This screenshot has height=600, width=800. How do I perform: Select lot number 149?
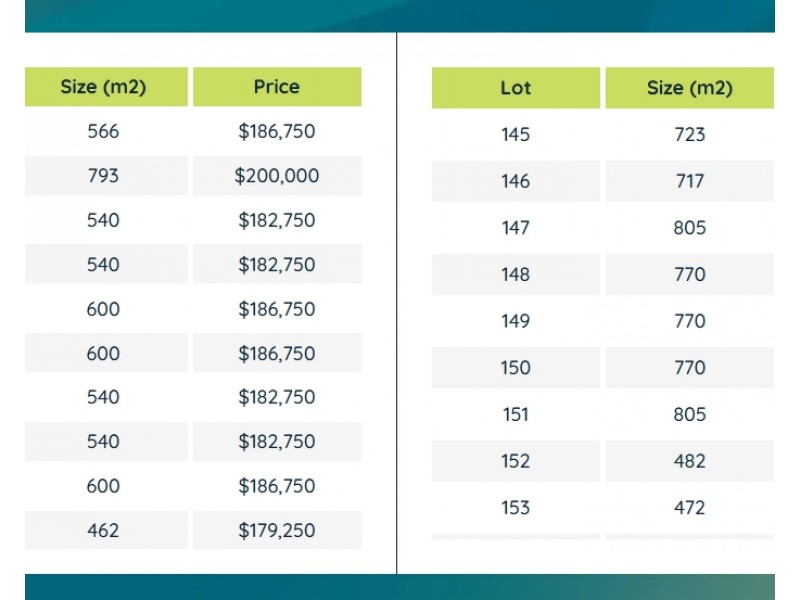[516, 321]
